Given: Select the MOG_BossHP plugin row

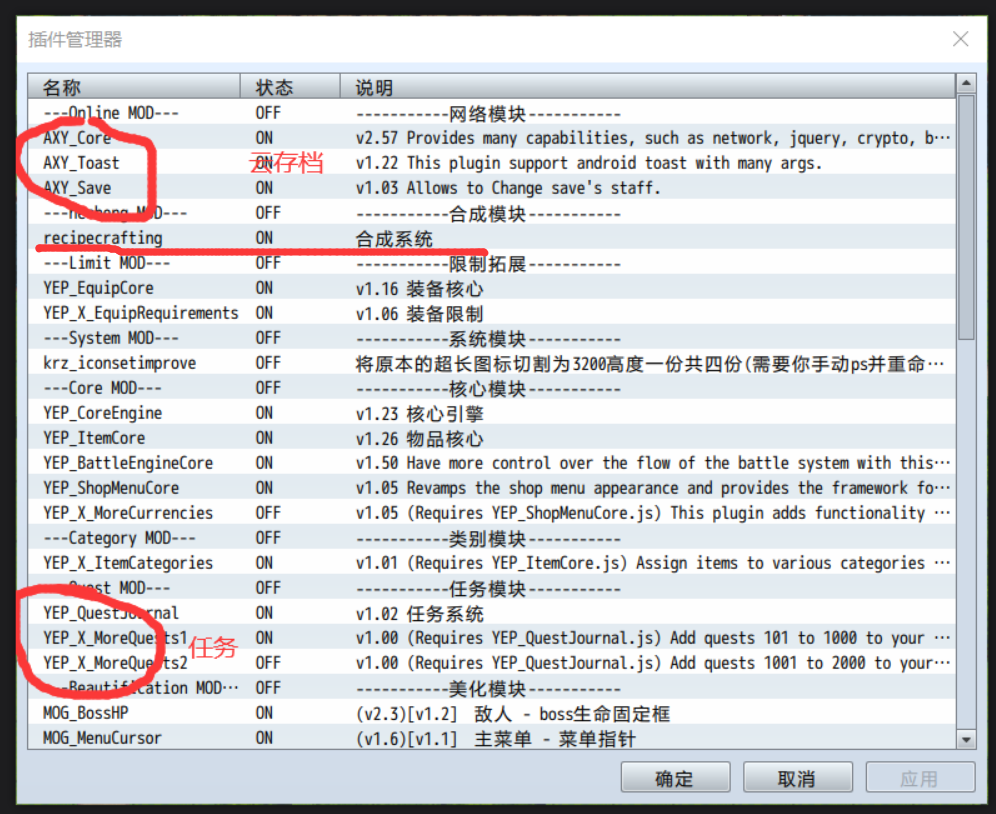Looking at the screenshot, I should [492, 713].
